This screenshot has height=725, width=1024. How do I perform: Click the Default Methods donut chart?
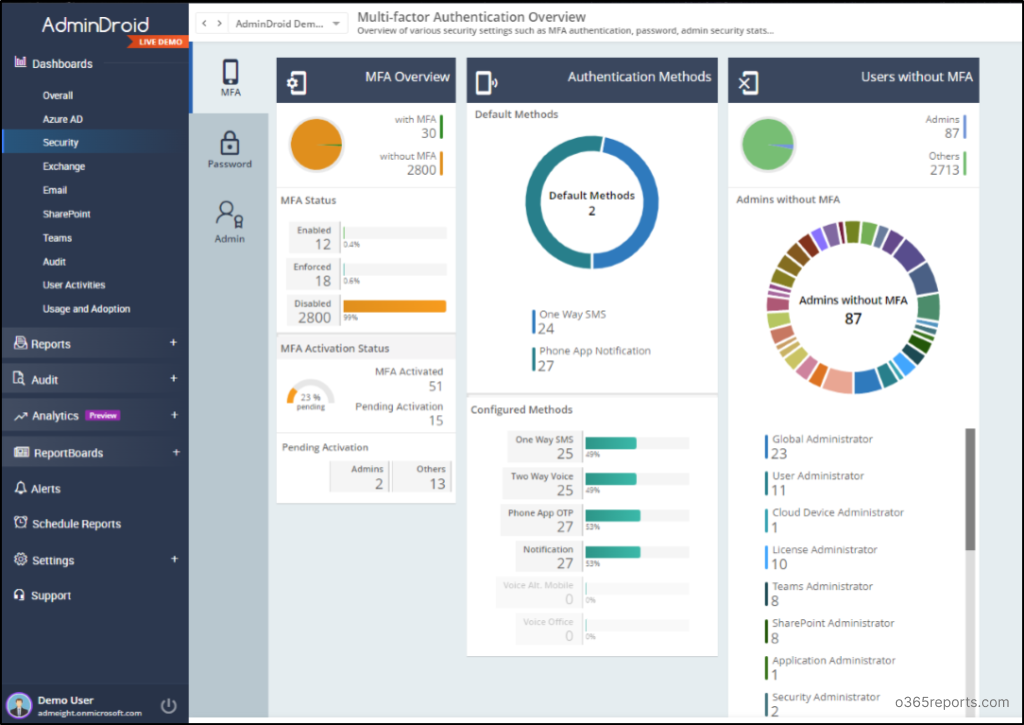592,202
